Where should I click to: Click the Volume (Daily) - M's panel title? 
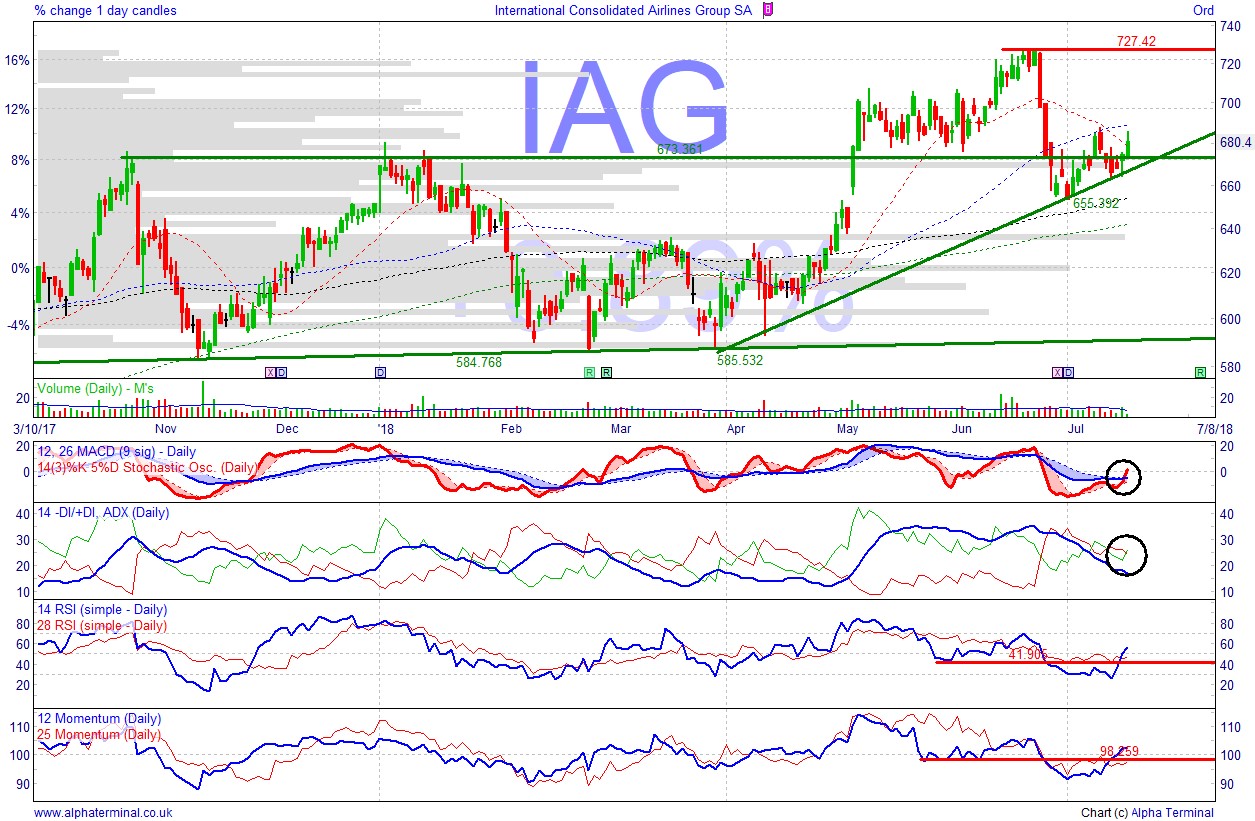point(95,388)
